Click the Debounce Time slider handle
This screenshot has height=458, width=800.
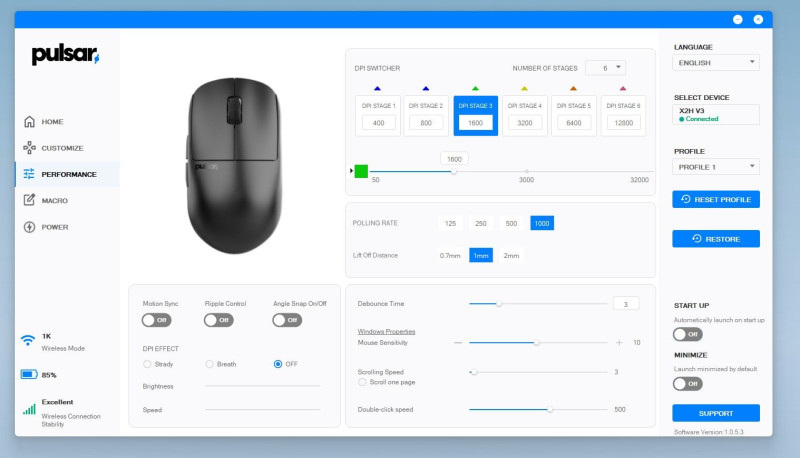coord(499,304)
